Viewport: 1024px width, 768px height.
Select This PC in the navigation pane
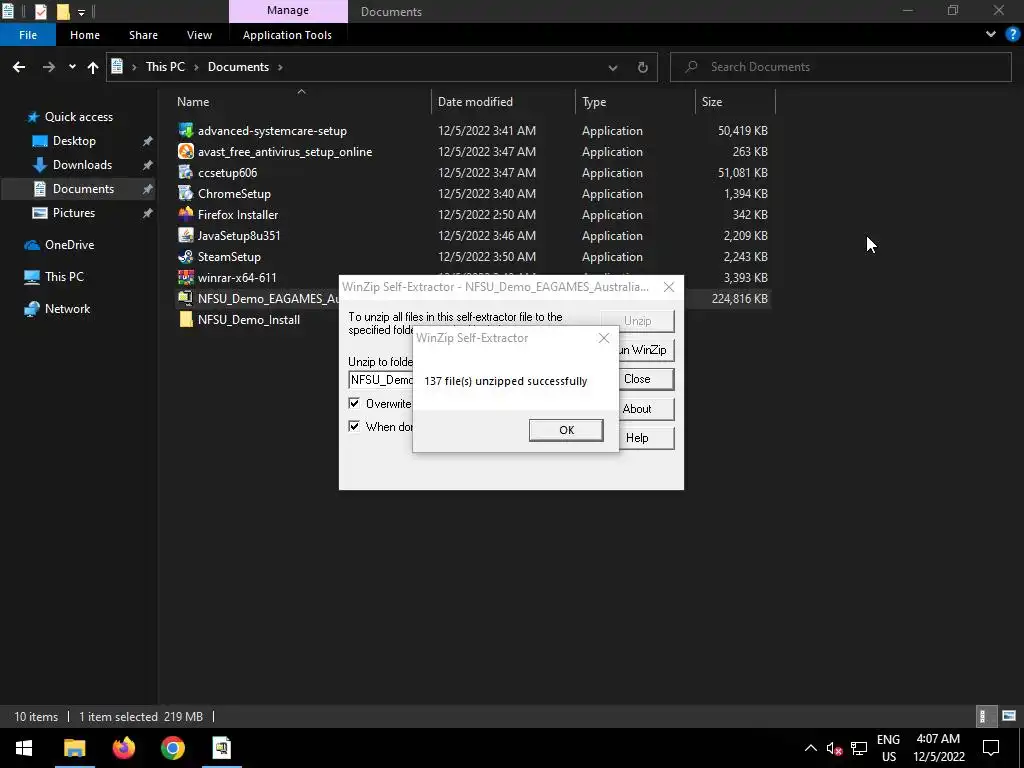click(64, 277)
